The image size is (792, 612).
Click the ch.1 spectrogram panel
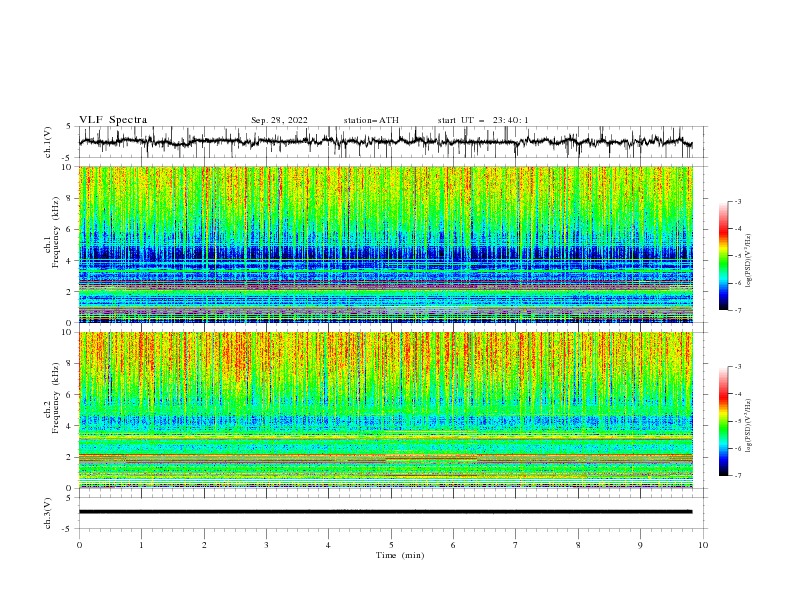pos(385,244)
